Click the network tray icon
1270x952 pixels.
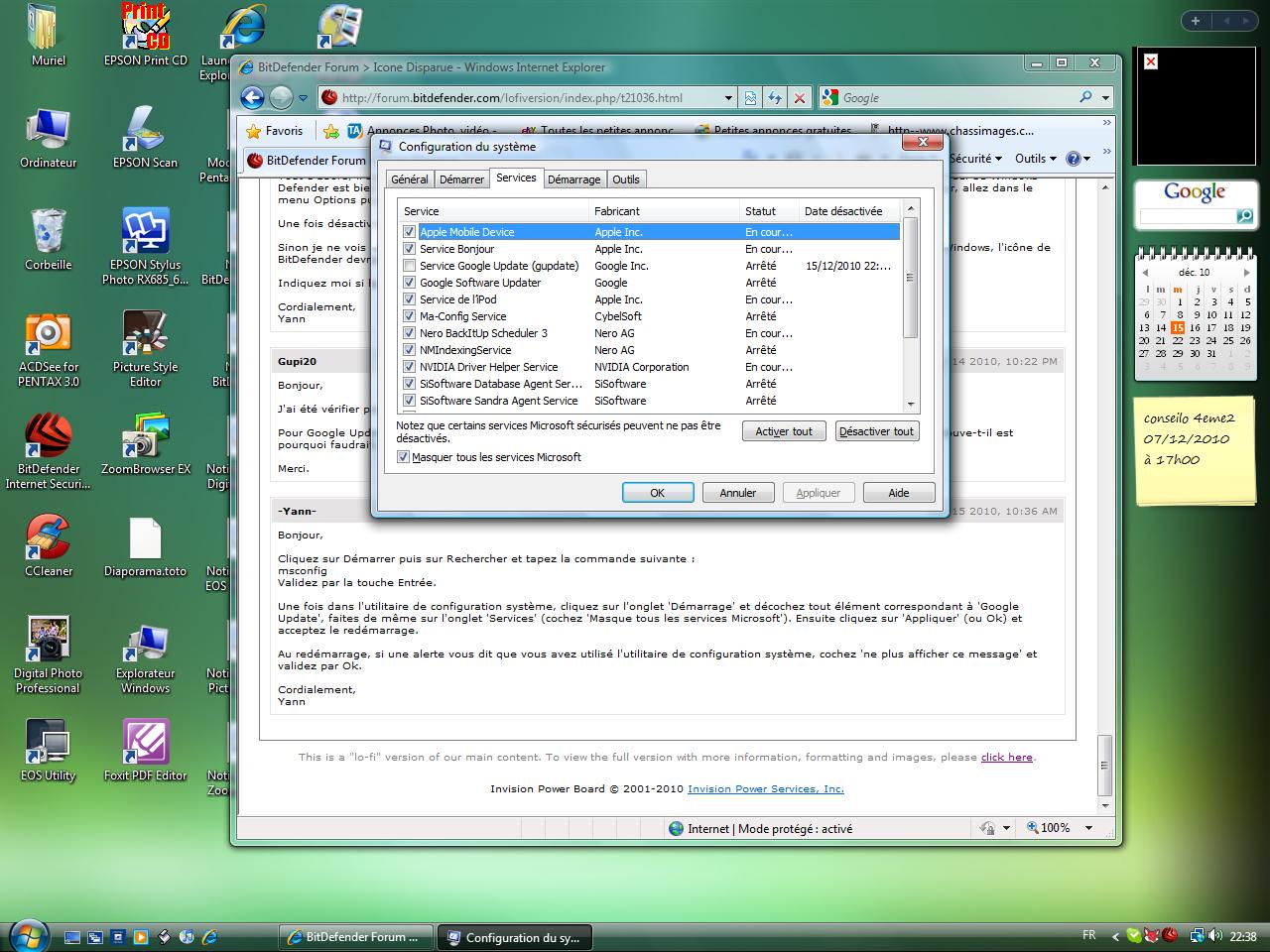1198,935
